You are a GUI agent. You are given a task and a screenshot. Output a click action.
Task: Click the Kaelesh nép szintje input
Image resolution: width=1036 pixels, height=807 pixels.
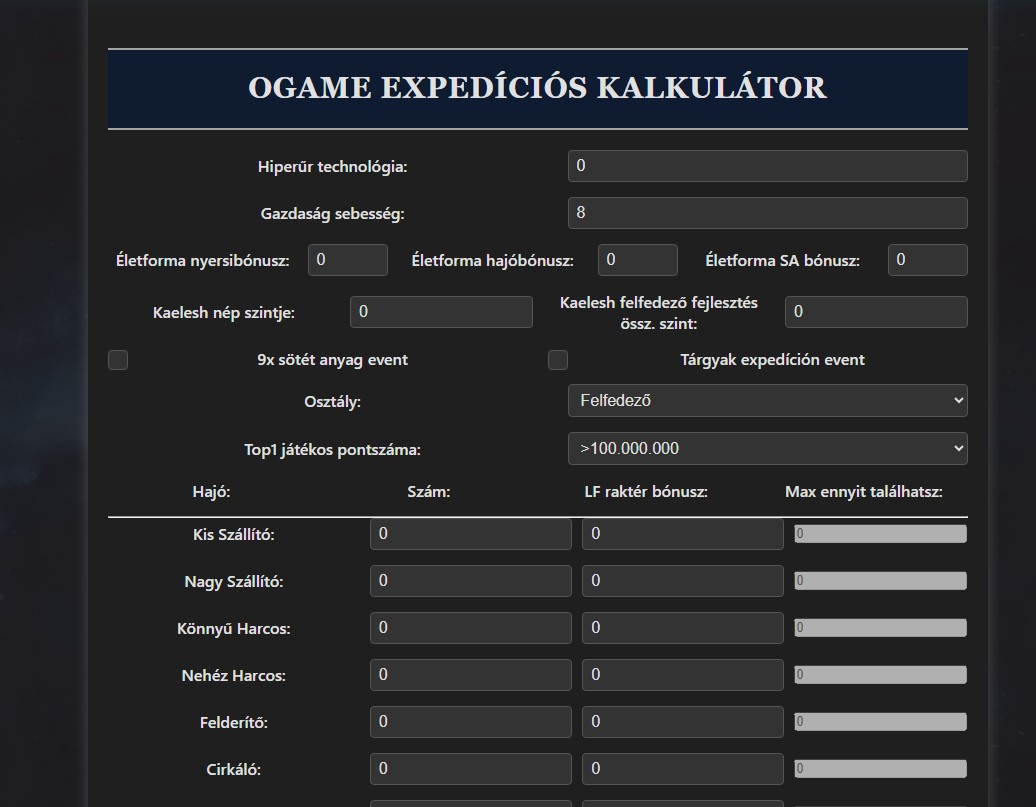point(441,312)
